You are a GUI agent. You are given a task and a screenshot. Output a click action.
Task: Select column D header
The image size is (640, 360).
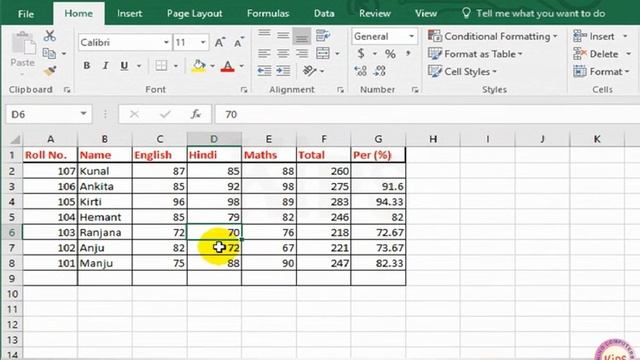click(214, 139)
